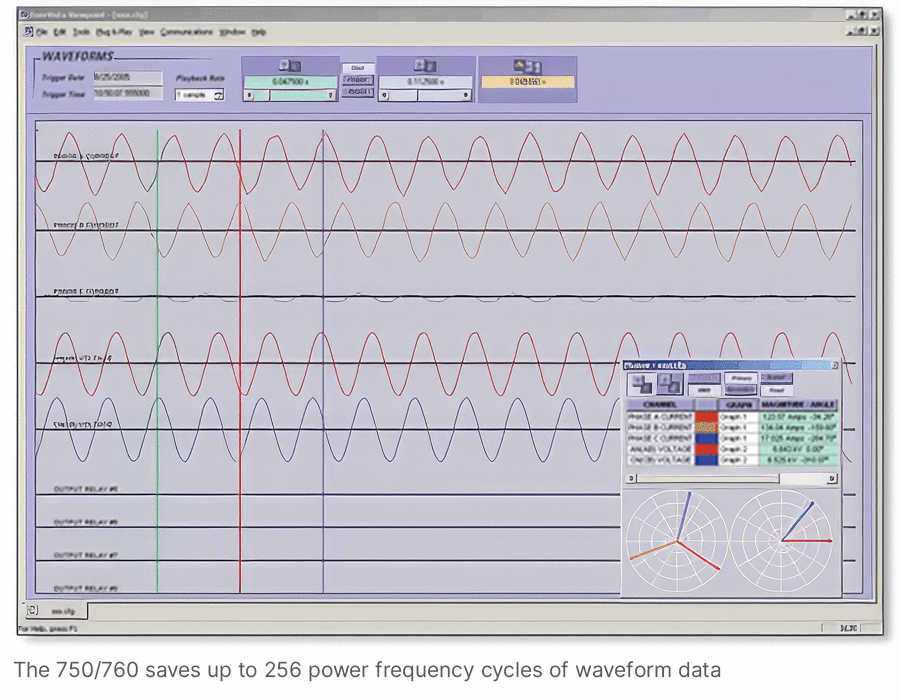Click the Primary button in phasor panel
900x700 pixels.
pyautogui.click(x=740, y=378)
